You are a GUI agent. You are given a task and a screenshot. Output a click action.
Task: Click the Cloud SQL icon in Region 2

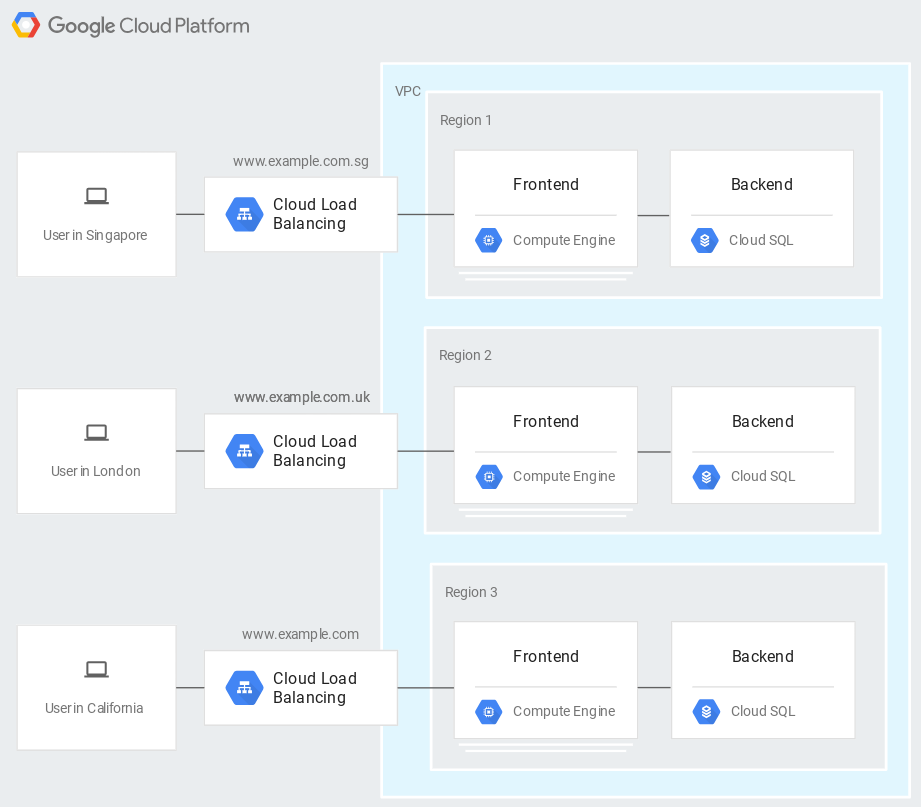coord(706,477)
